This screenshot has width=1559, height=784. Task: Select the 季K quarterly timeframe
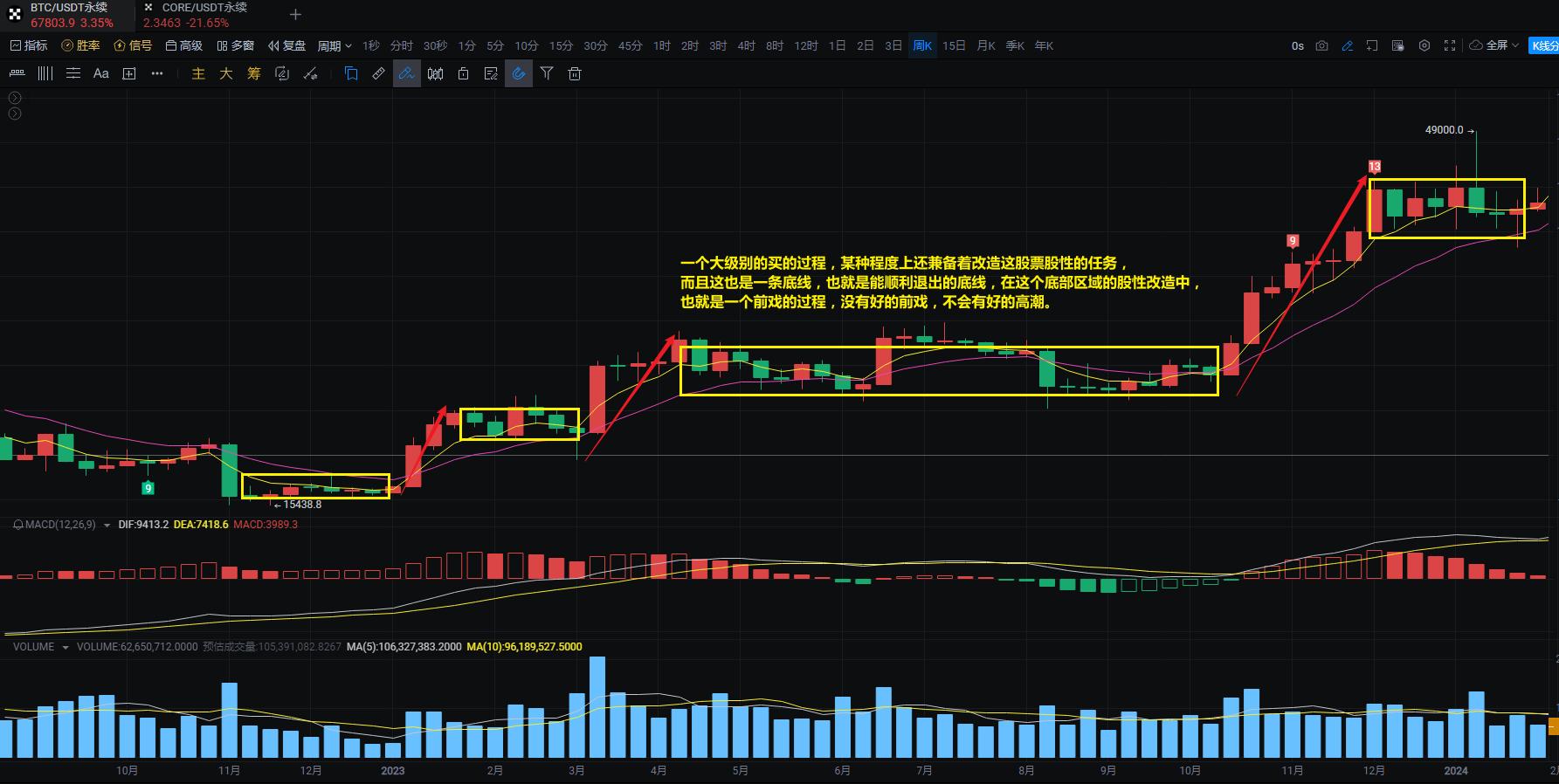click(1015, 45)
